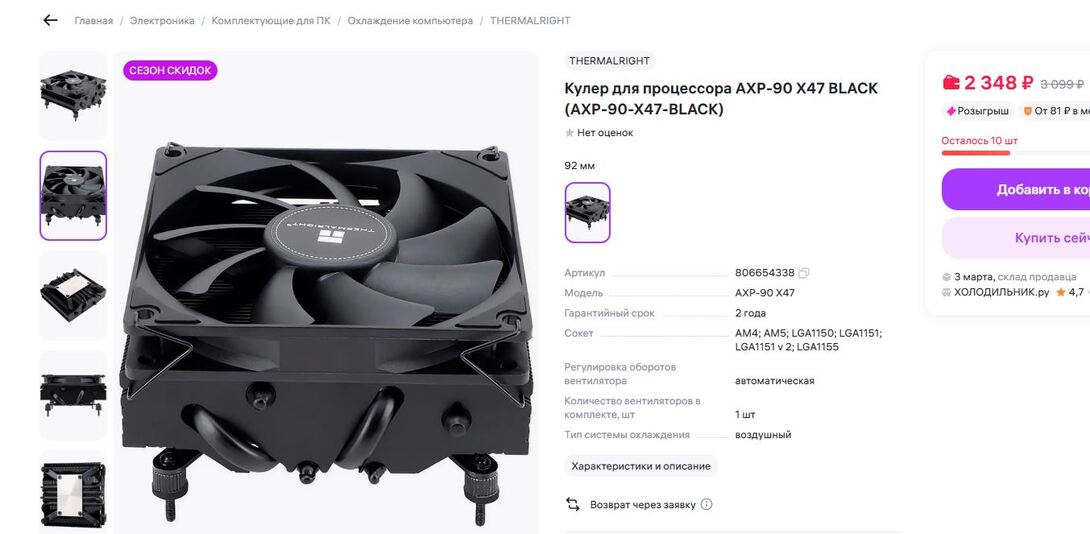The height and width of the screenshot is (534, 1090).
Task: Open the Комплектующие для ПК breadcrumb
Action: [x=271, y=21]
